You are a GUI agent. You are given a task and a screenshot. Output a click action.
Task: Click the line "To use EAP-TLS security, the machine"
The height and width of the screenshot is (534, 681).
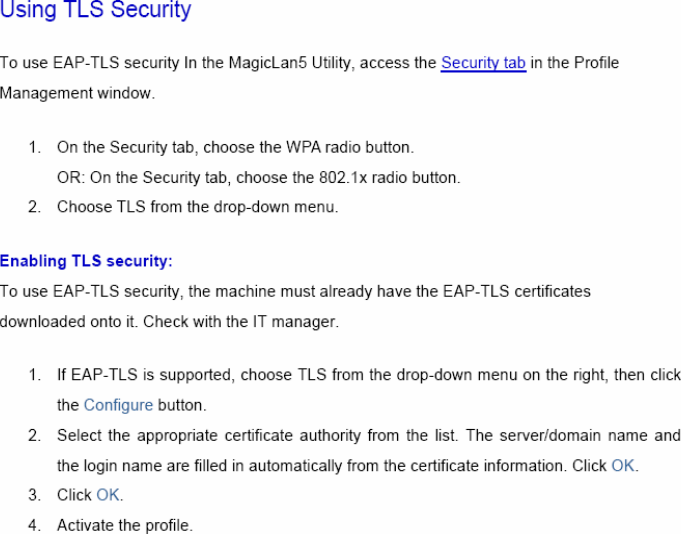pos(295,292)
